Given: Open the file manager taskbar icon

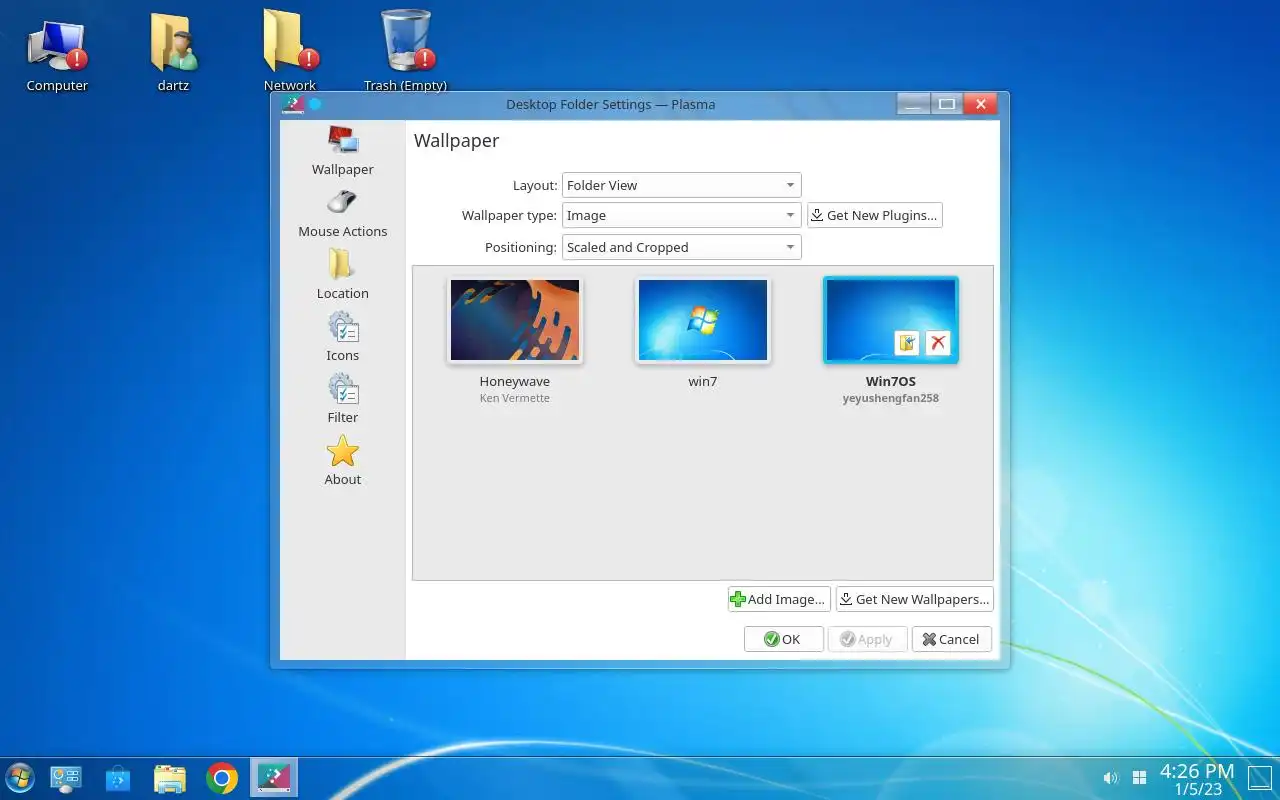Looking at the screenshot, I should (x=170, y=778).
